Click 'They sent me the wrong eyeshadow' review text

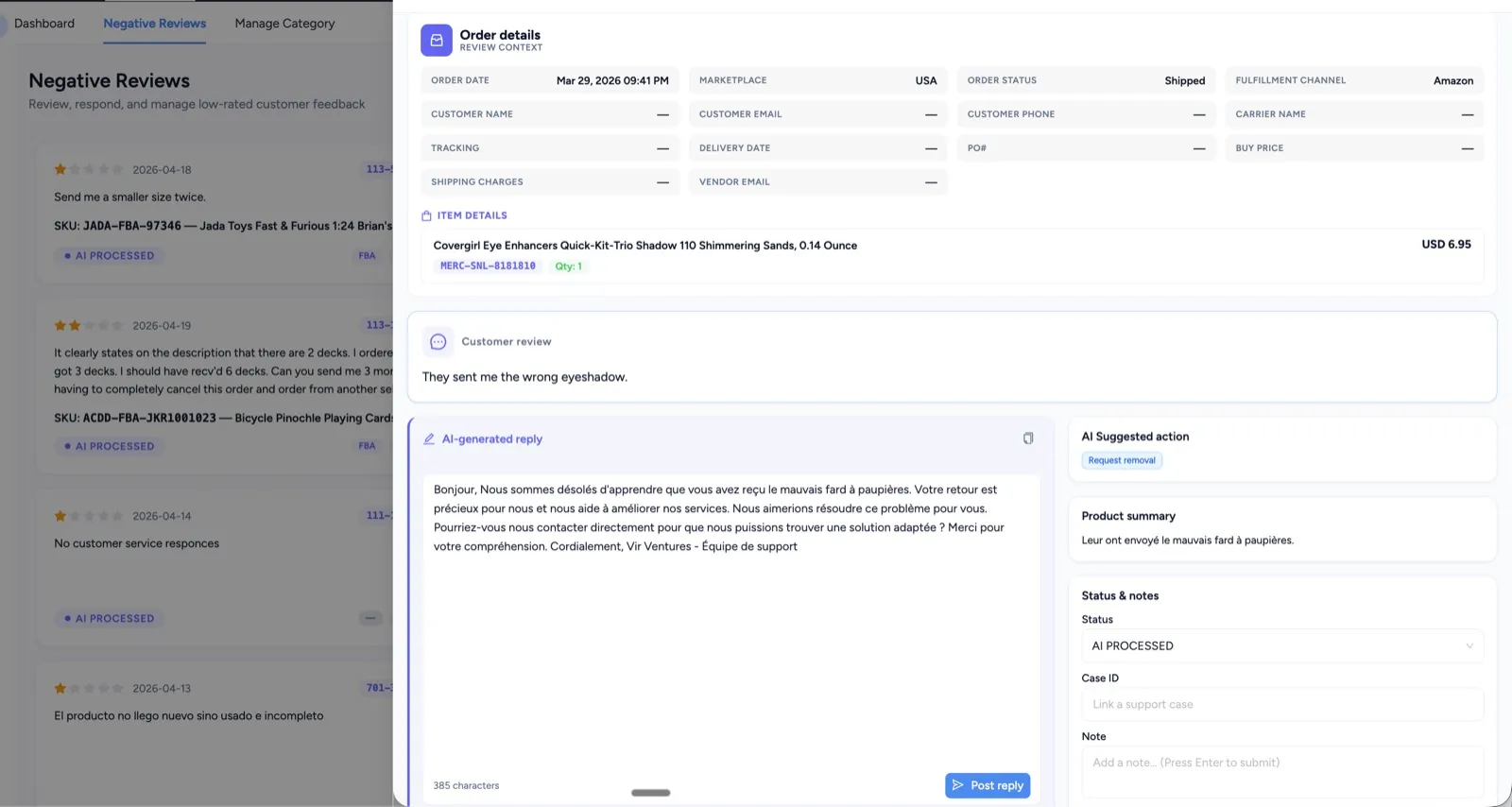[524, 377]
